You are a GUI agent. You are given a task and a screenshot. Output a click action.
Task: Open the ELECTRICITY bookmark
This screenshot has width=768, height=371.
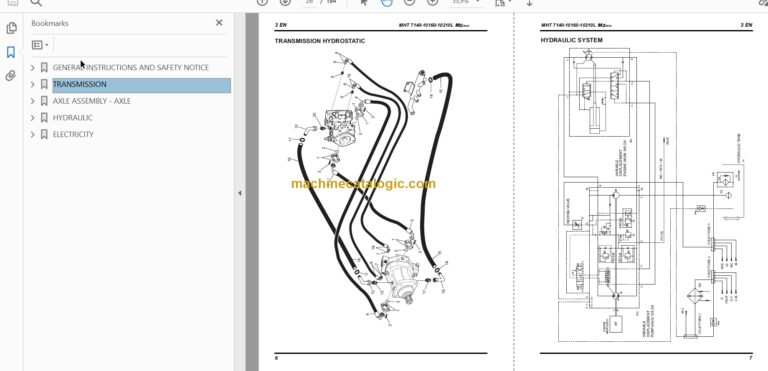(73, 134)
